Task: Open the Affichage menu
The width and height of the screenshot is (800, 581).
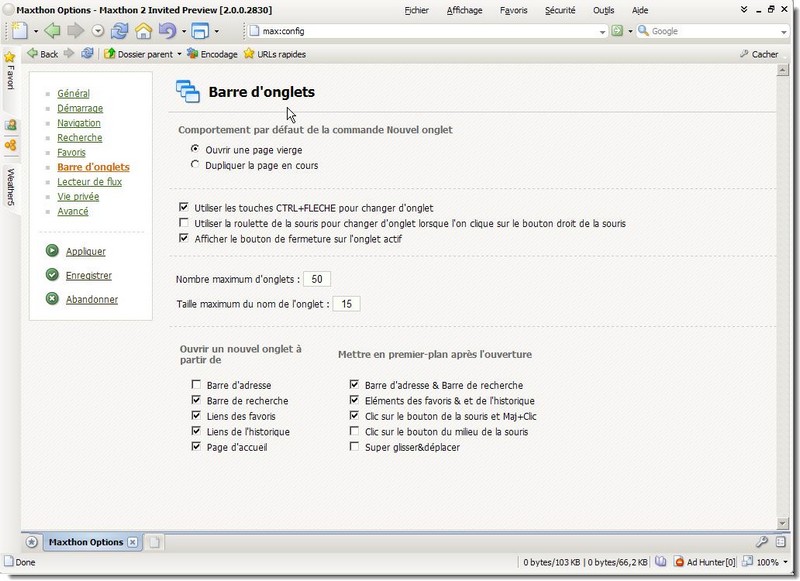Action: (464, 10)
